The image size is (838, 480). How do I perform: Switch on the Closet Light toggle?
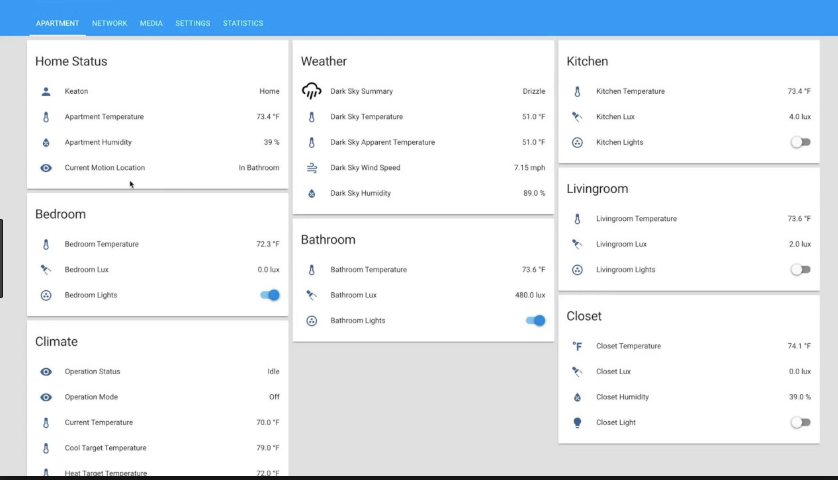[x=801, y=422]
